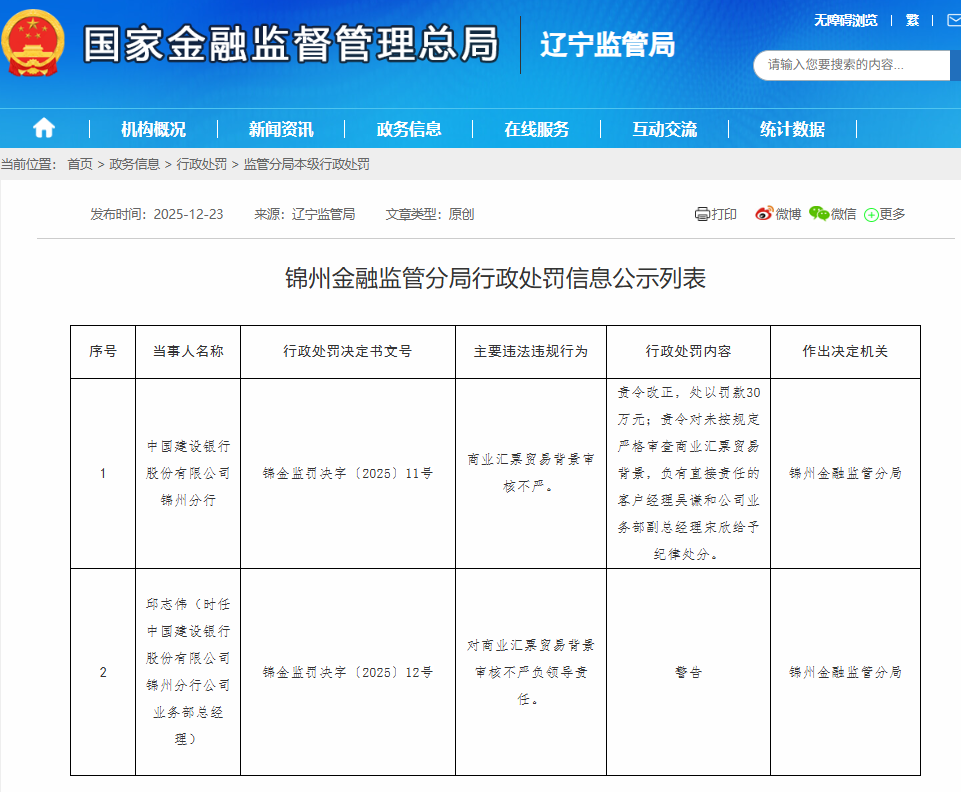Expand the 政务信息 navigation menu
Viewport: 961px width, 792px height.
pos(409,129)
